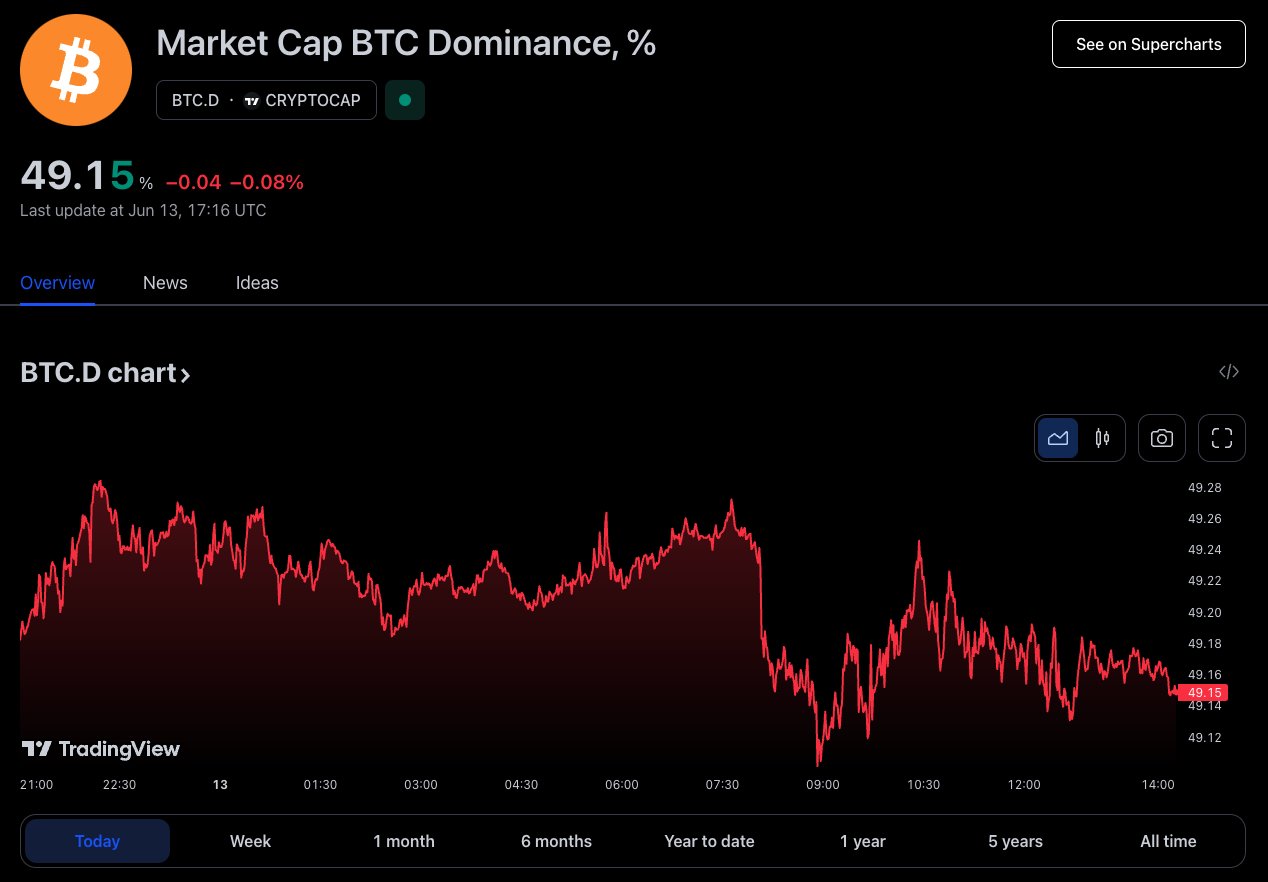This screenshot has width=1268, height=882.
Task: Select the 6 months time range
Action: point(556,841)
